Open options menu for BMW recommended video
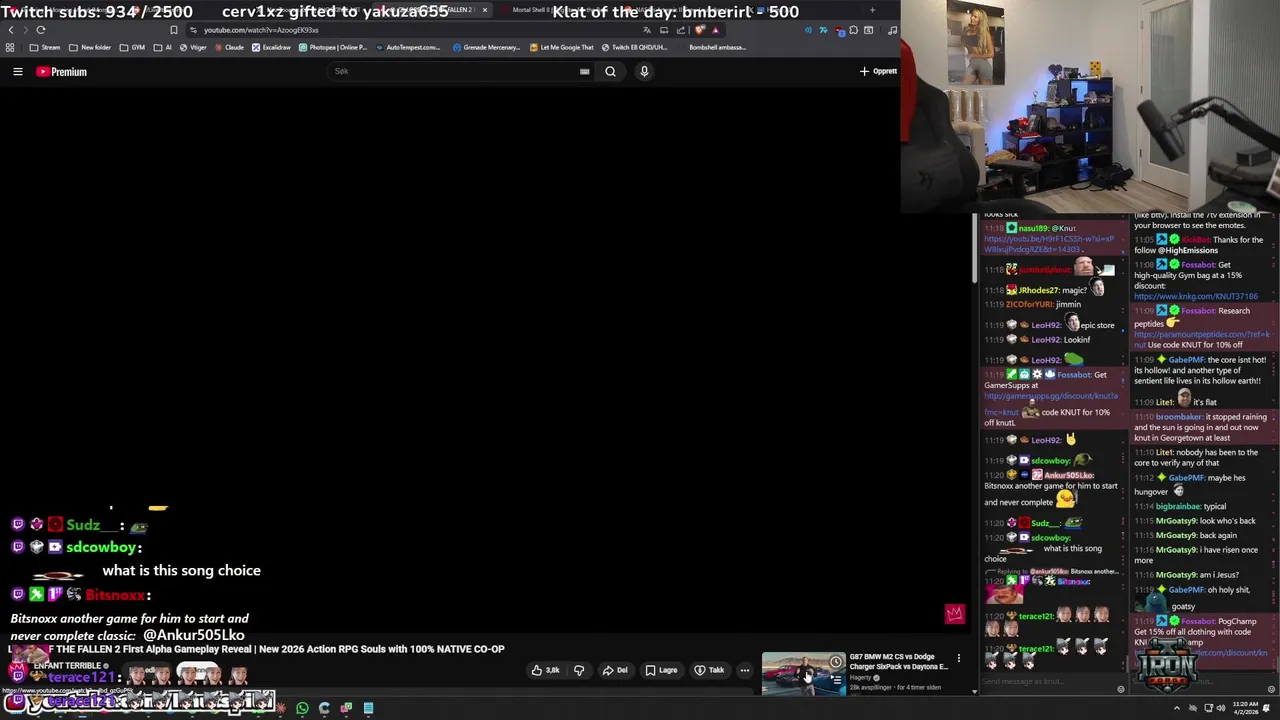This screenshot has width=1280, height=720. tap(958, 658)
